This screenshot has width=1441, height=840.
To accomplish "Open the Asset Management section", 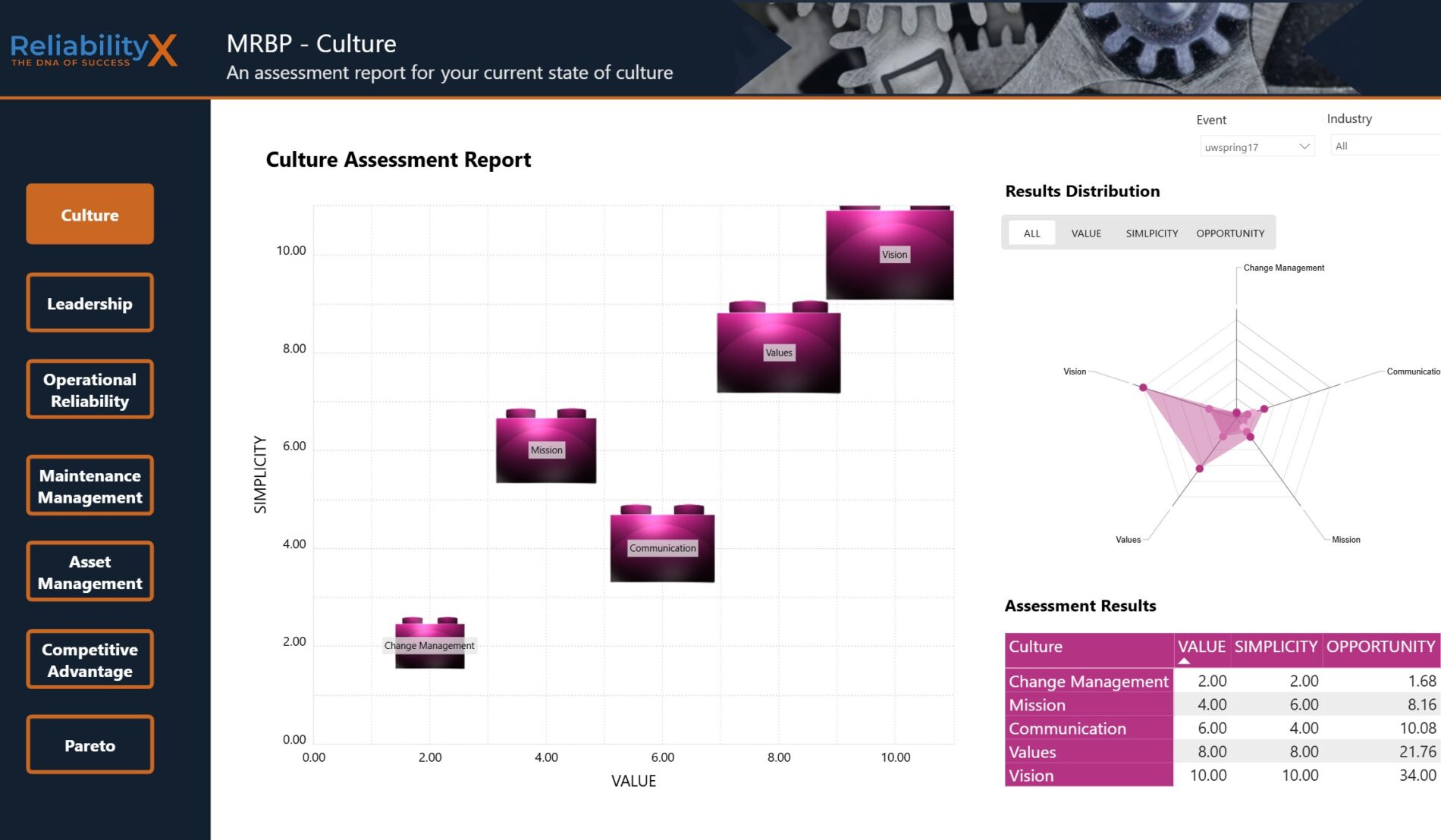I will click(89, 572).
